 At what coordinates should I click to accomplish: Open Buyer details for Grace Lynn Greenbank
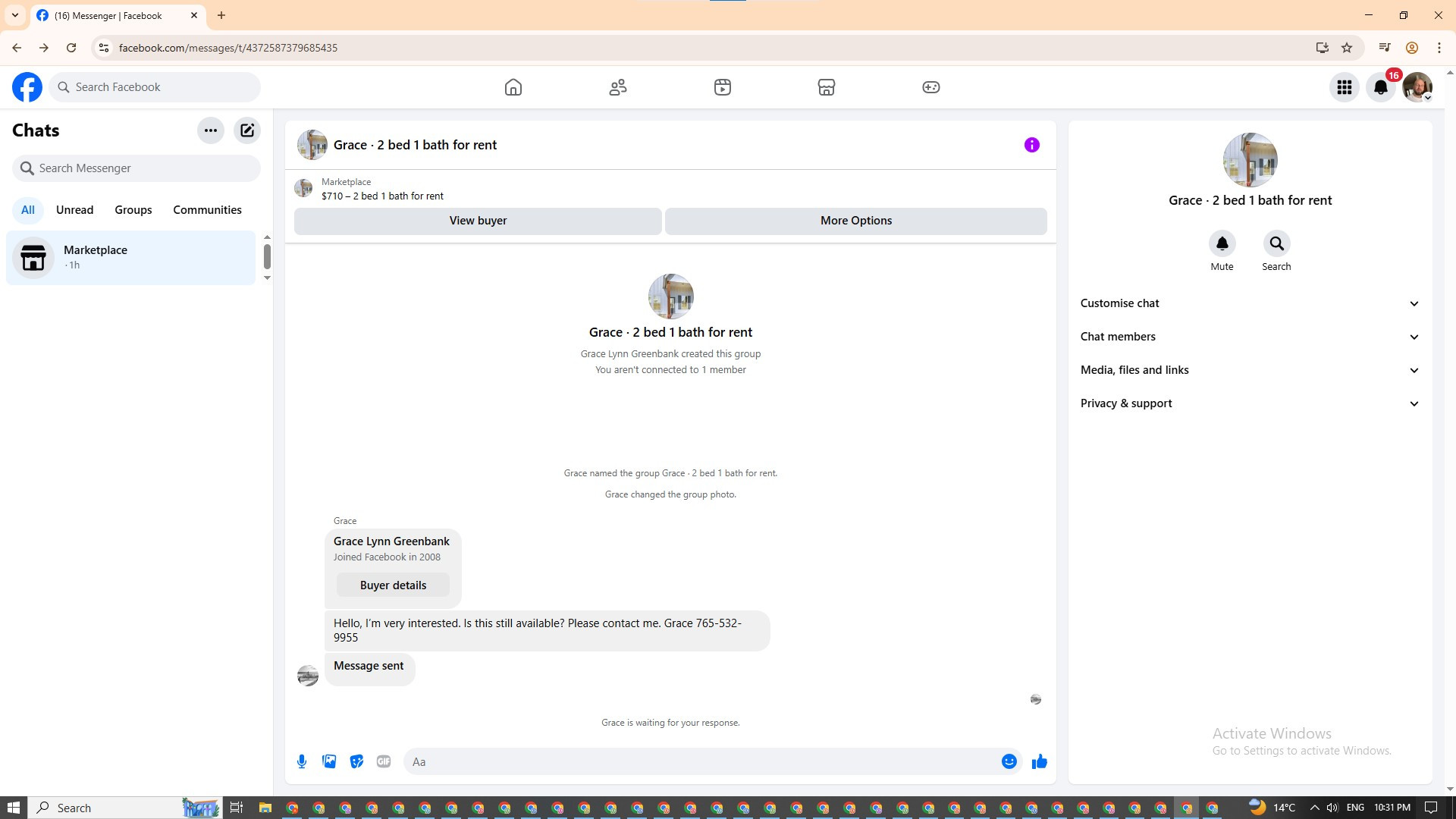(x=393, y=585)
